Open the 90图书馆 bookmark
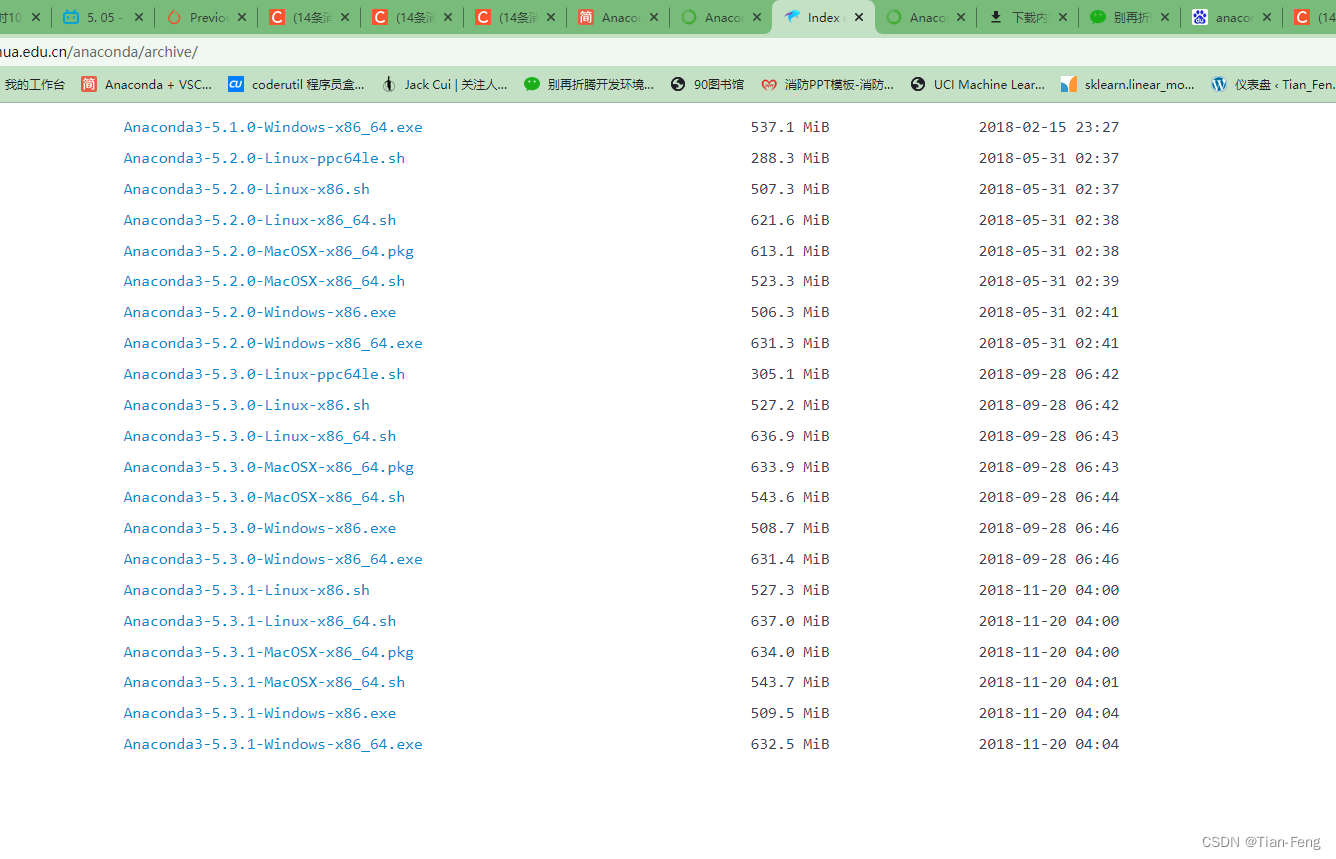This screenshot has height=859, width=1336. click(707, 85)
